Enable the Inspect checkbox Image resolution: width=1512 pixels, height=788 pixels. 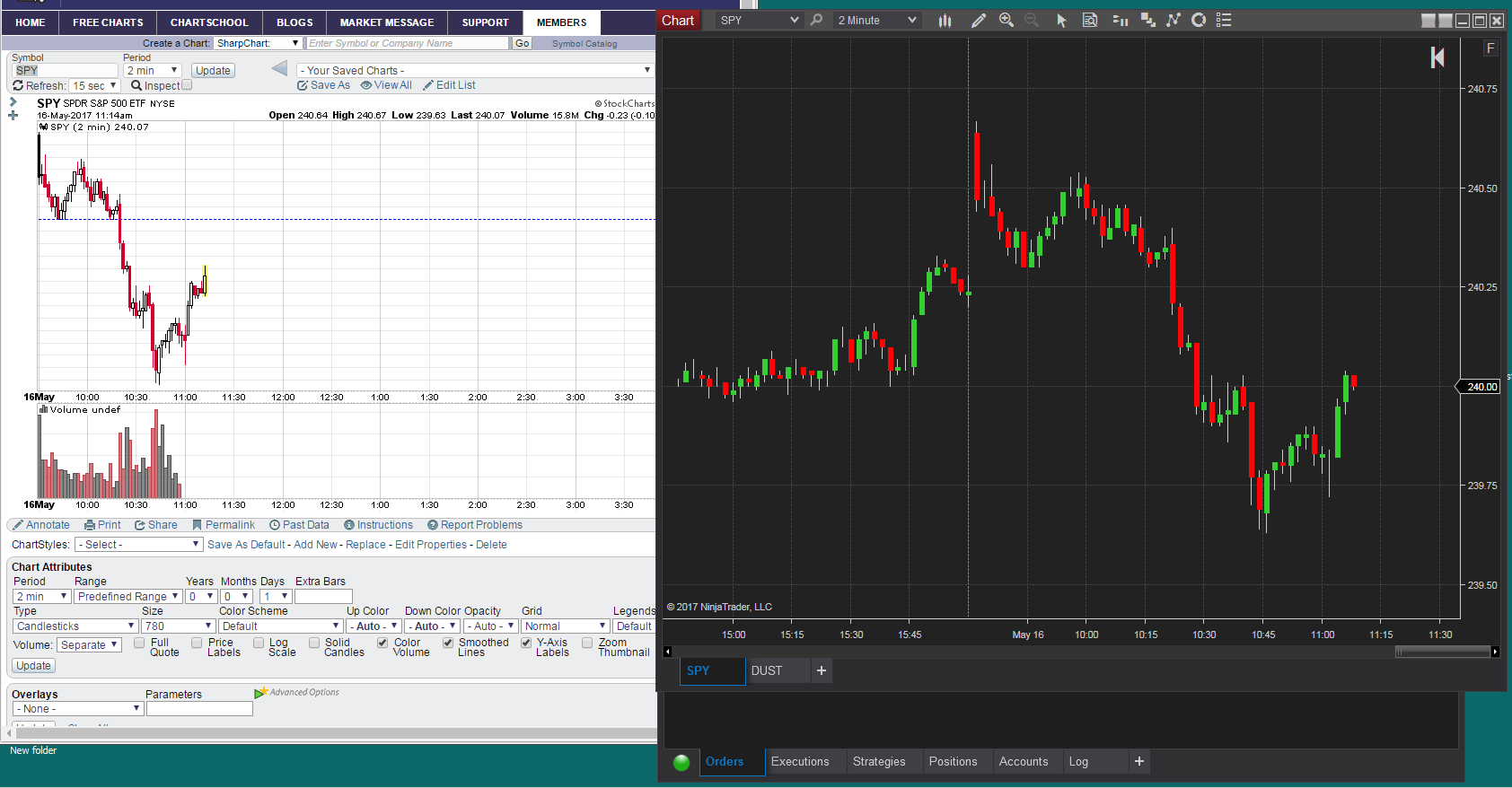[x=187, y=85]
